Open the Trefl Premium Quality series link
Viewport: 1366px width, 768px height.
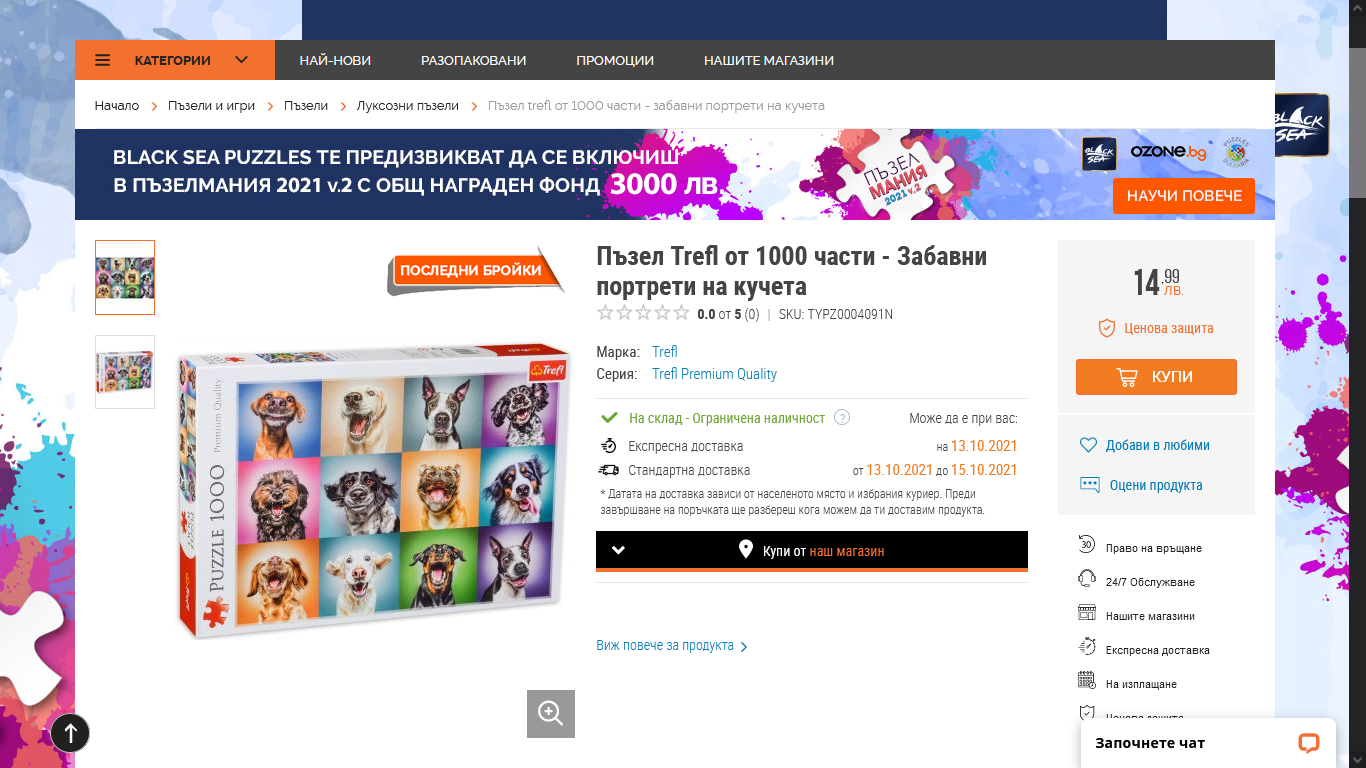714,374
